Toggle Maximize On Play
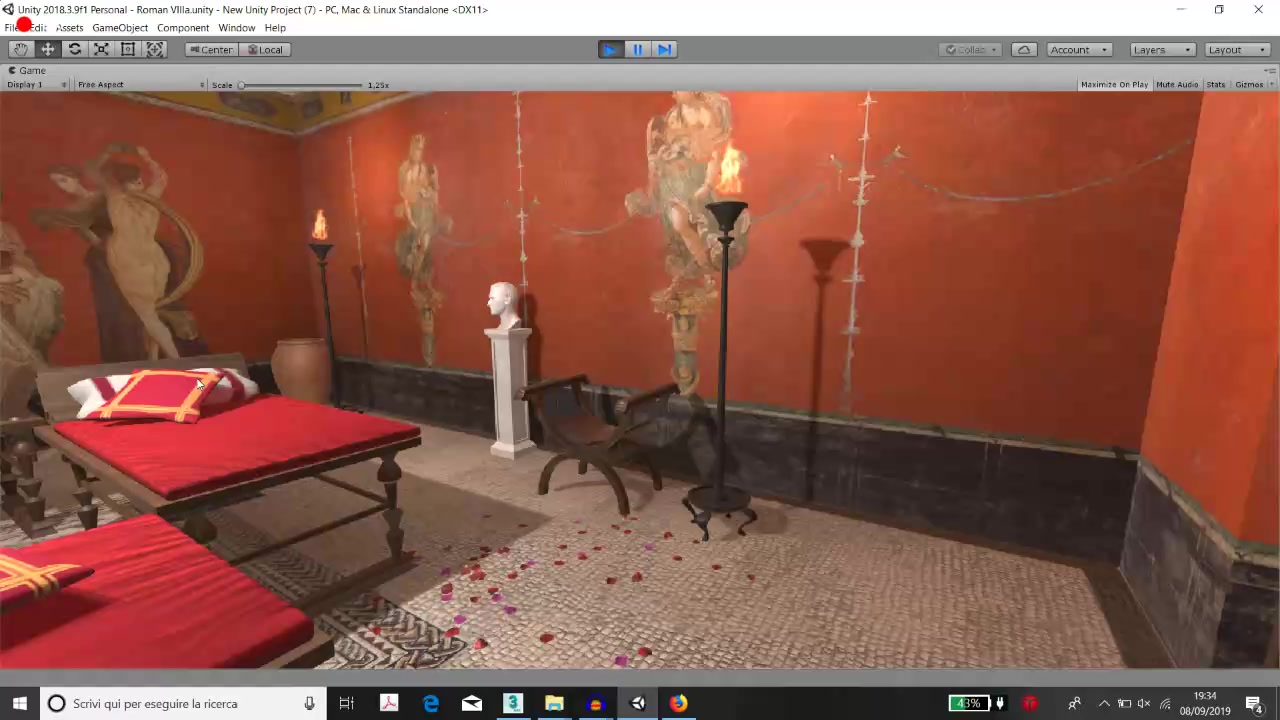Screen dimensions: 1280x720 (1114, 85)
